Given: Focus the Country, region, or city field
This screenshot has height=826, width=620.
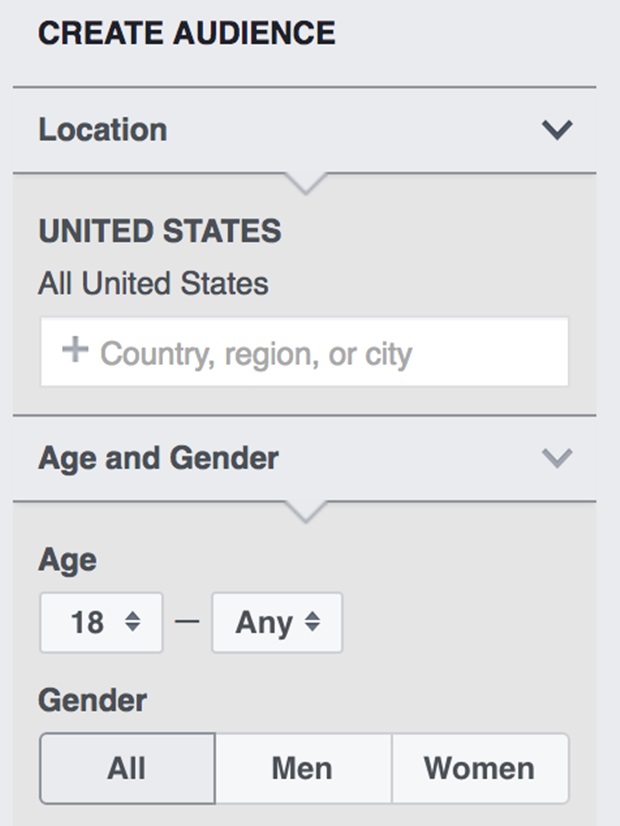Looking at the screenshot, I should click(304, 352).
